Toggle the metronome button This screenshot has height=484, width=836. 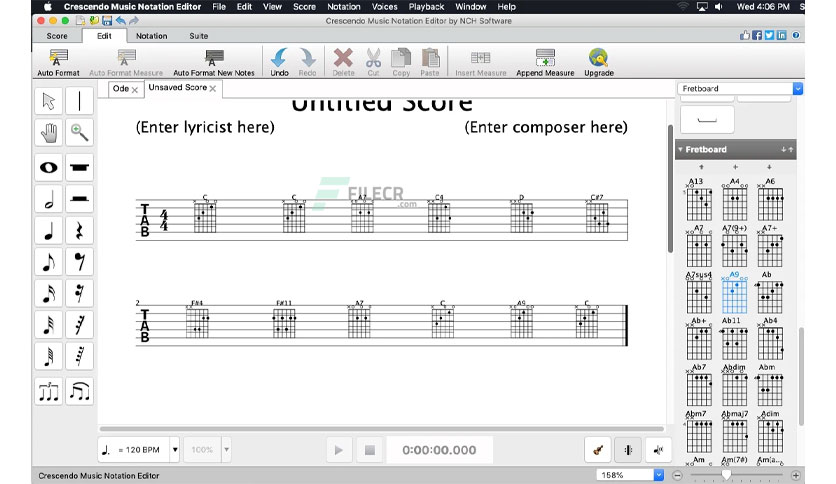[628, 450]
